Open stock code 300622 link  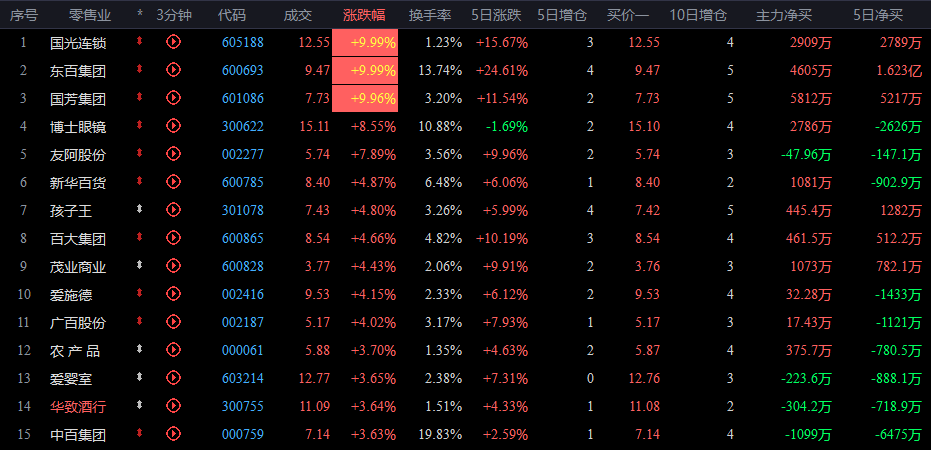pos(243,126)
